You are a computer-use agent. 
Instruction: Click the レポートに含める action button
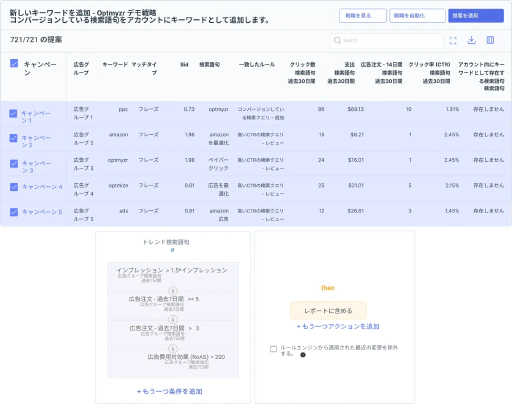[328, 311]
